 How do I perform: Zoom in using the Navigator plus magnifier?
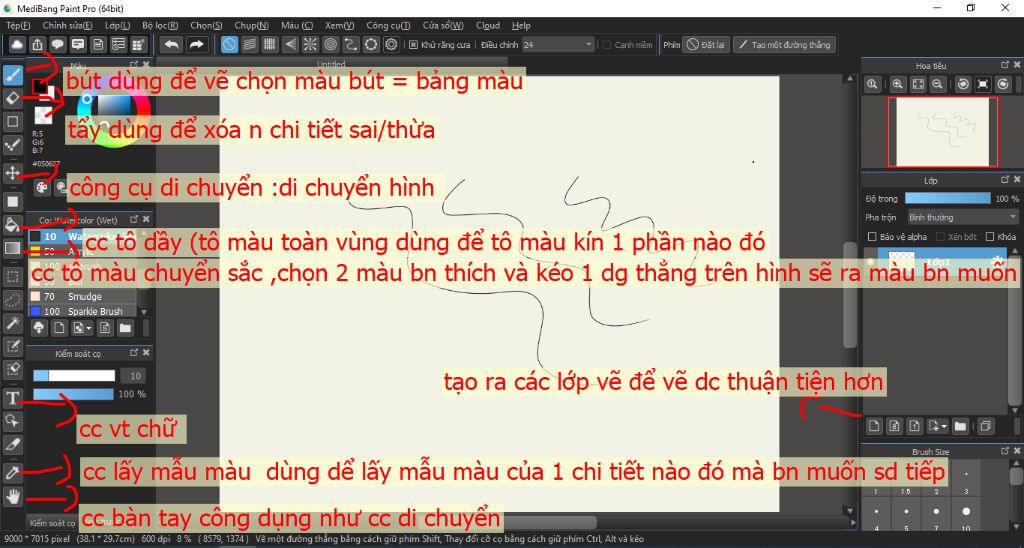[898, 84]
